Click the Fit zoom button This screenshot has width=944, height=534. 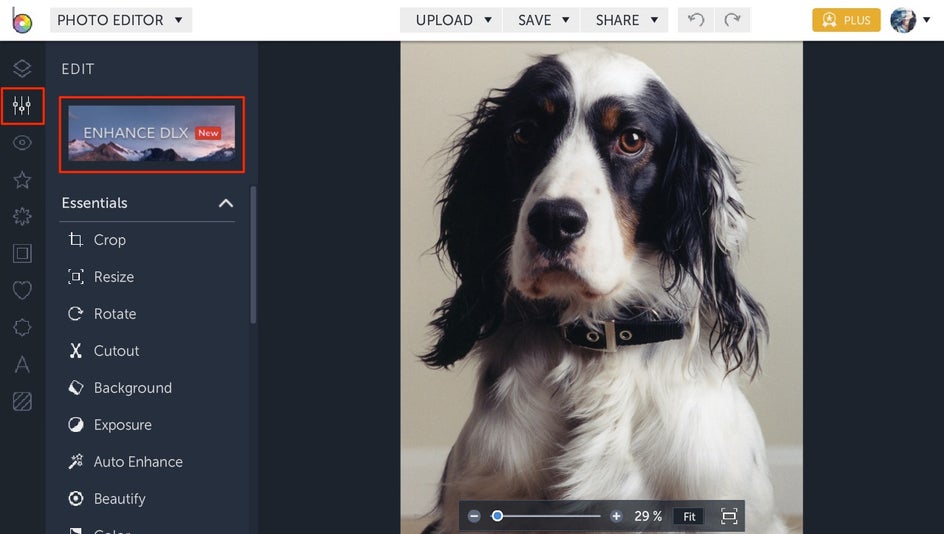pos(689,516)
